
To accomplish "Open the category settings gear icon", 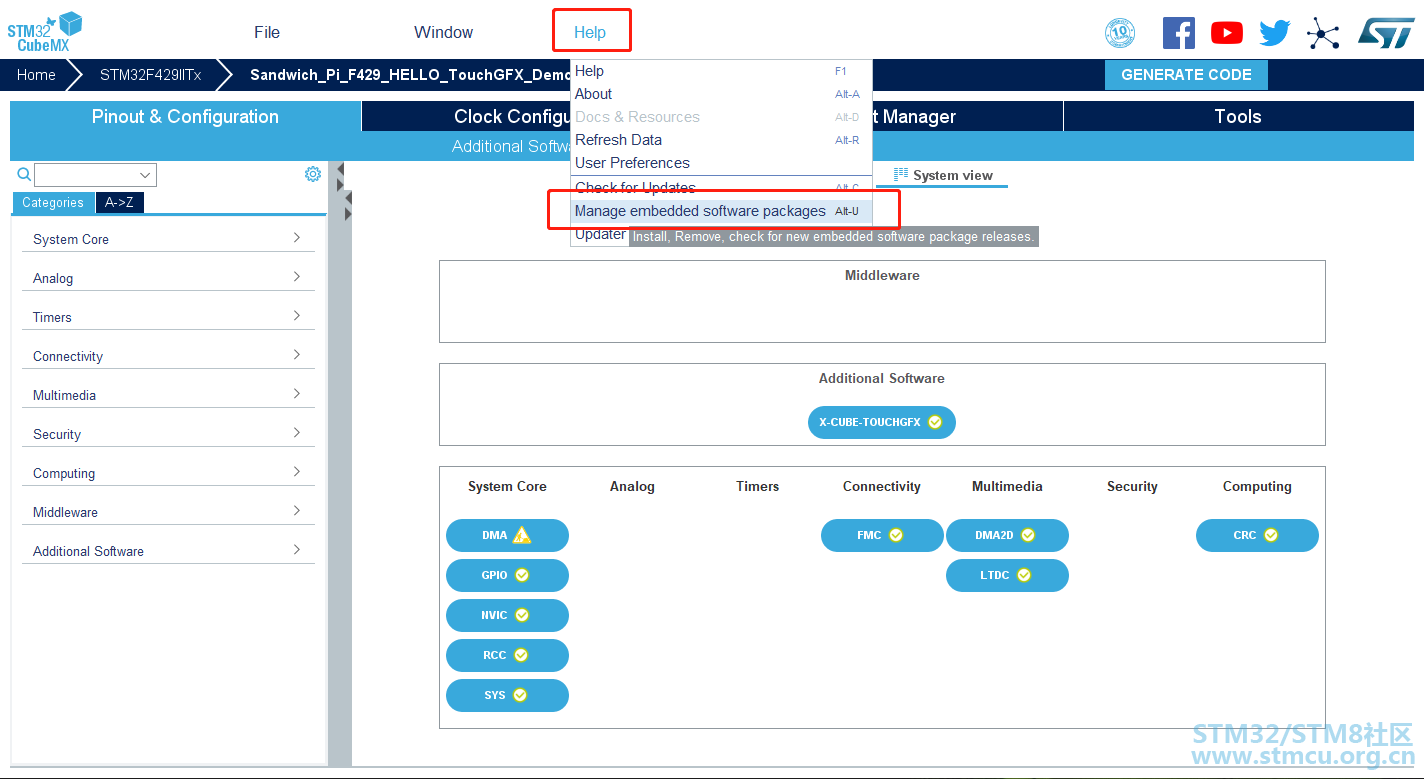I will click(x=313, y=174).
